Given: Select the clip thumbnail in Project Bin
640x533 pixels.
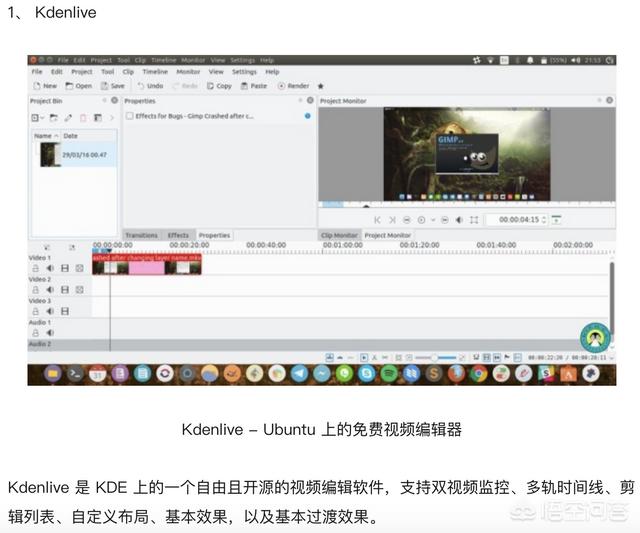Looking at the screenshot, I should click(50, 154).
